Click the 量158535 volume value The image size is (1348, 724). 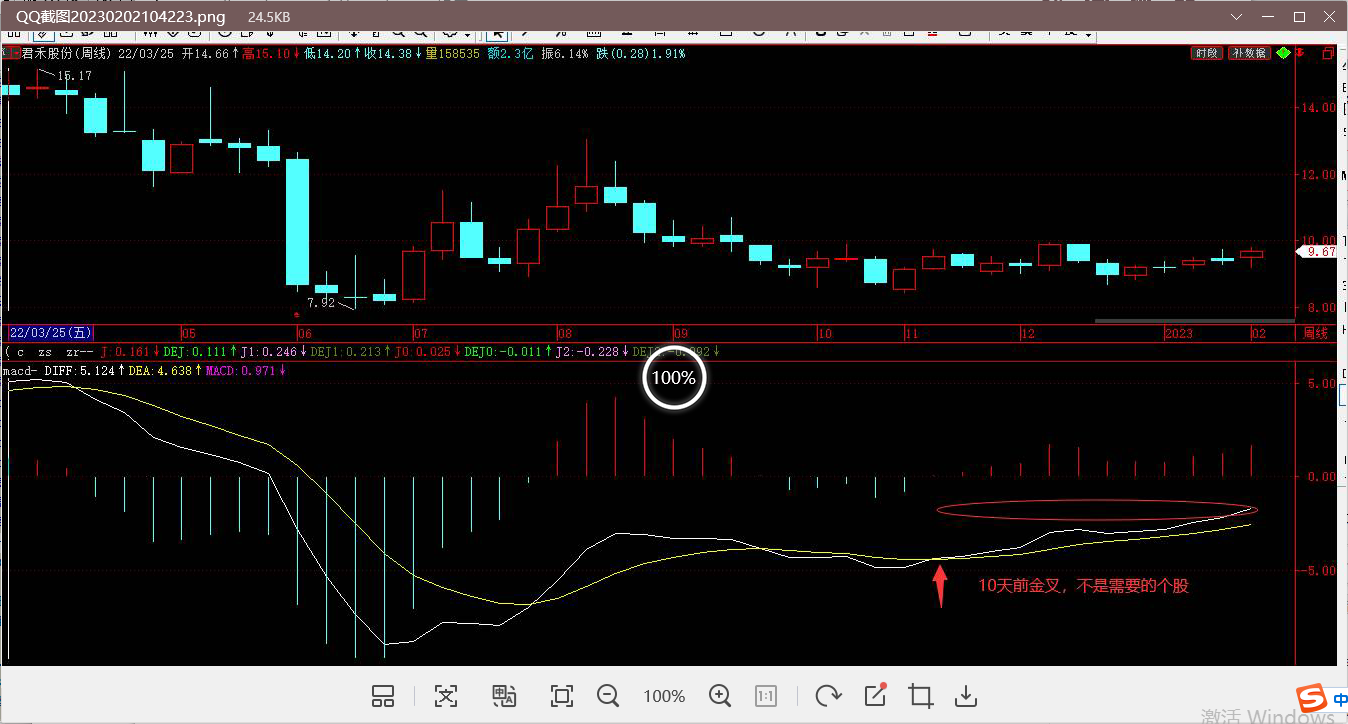click(x=451, y=53)
